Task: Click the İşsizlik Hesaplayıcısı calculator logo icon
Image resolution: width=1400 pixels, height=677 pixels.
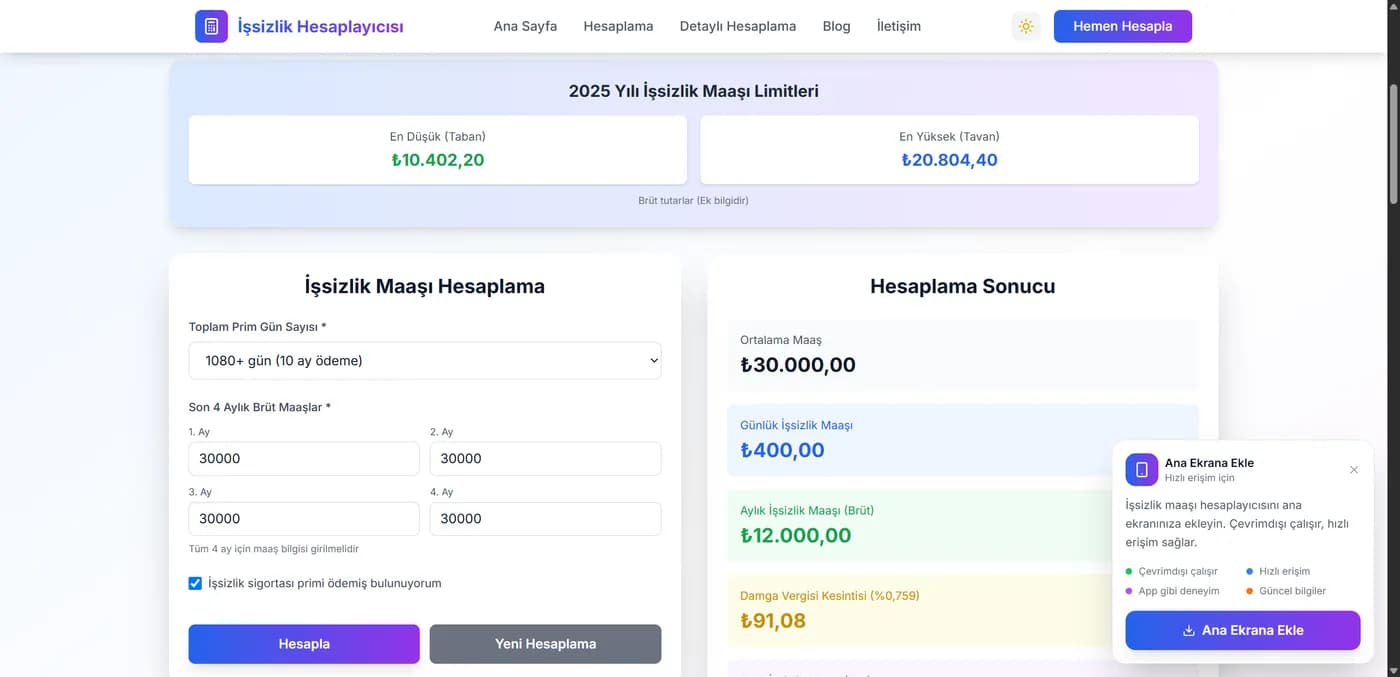Action: pos(211,26)
